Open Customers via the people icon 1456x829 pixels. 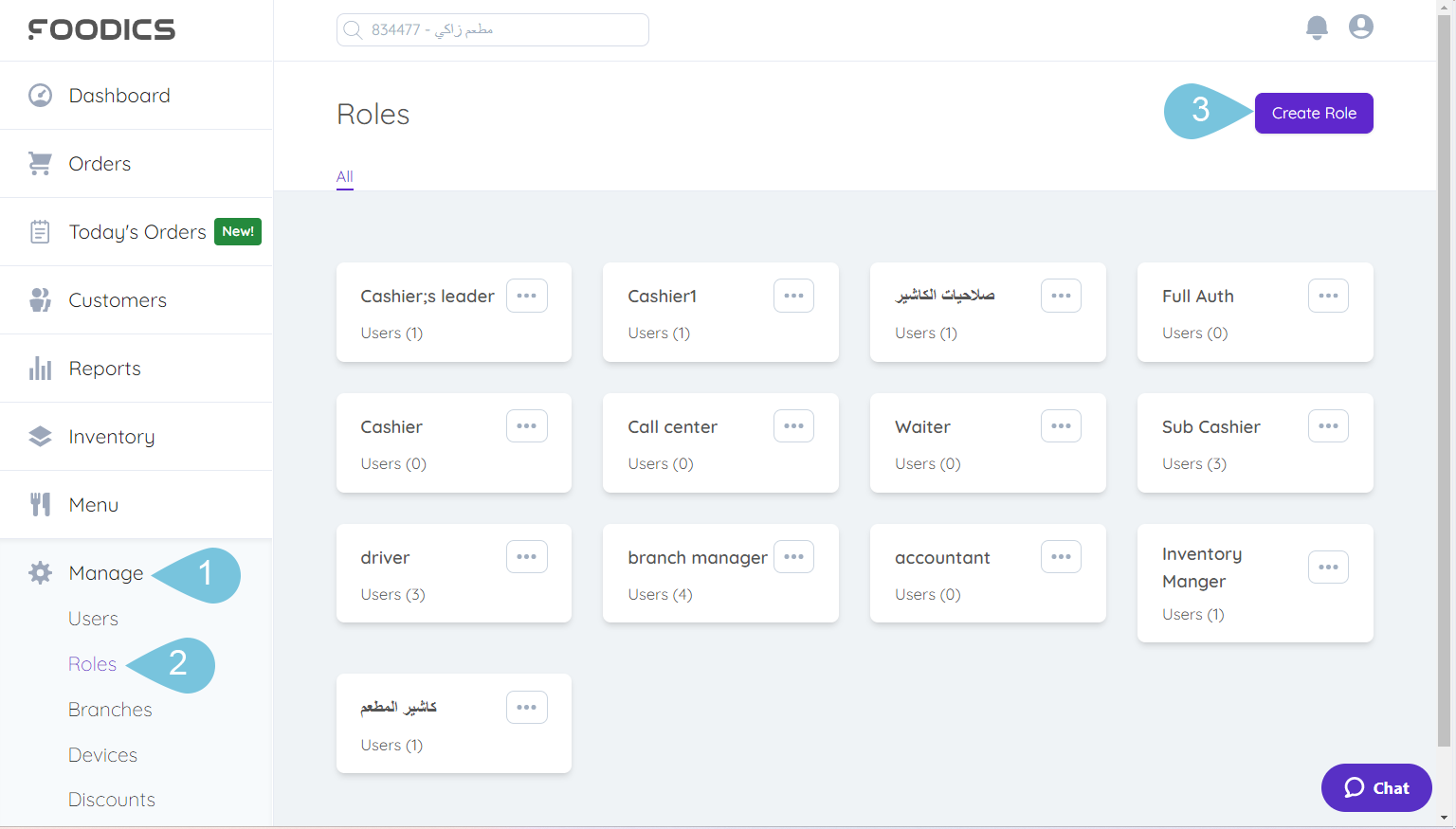[40, 299]
